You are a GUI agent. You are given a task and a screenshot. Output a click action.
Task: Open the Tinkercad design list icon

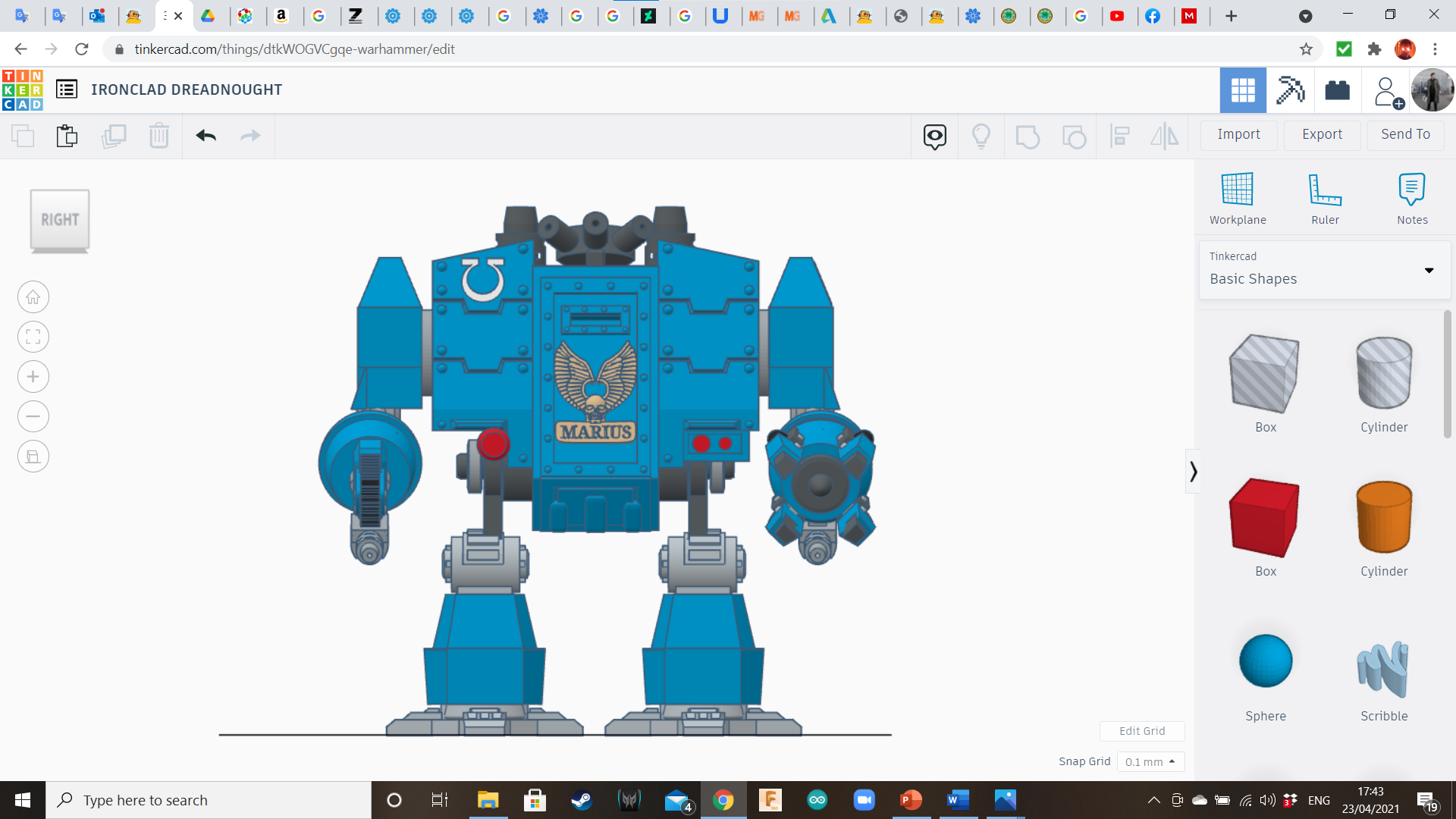67,89
